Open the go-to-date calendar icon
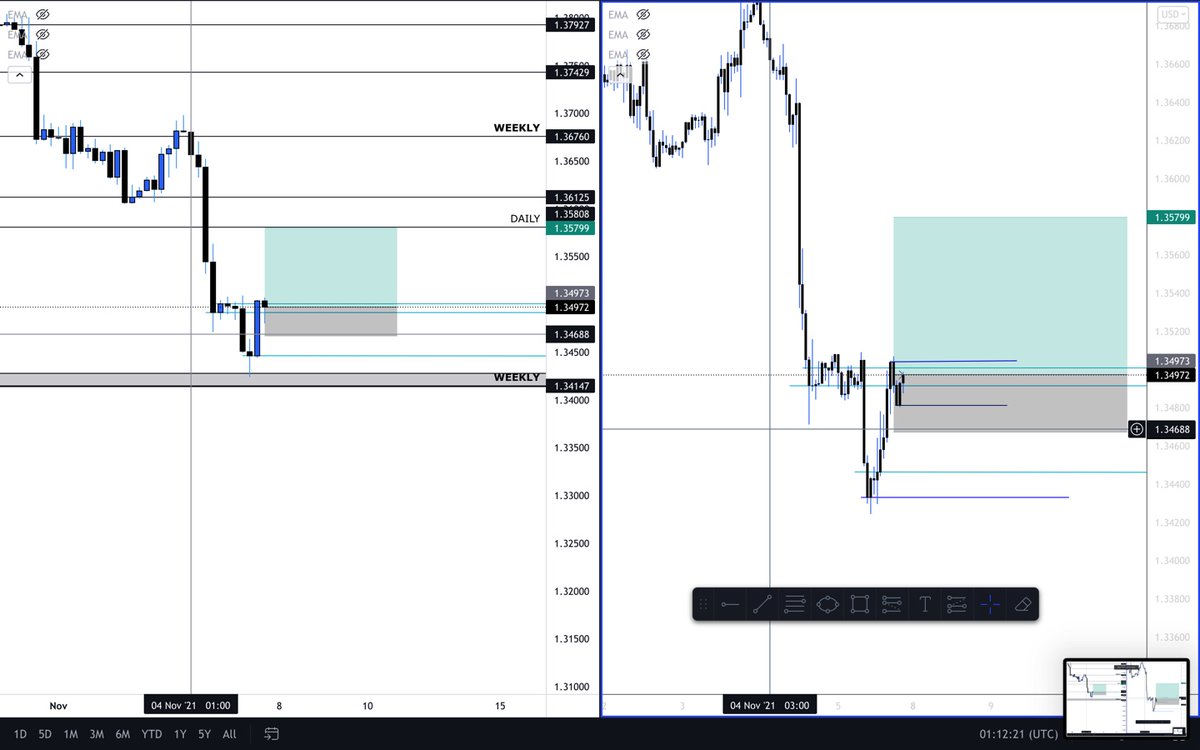This screenshot has height=750, width=1200. (x=270, y=734)
